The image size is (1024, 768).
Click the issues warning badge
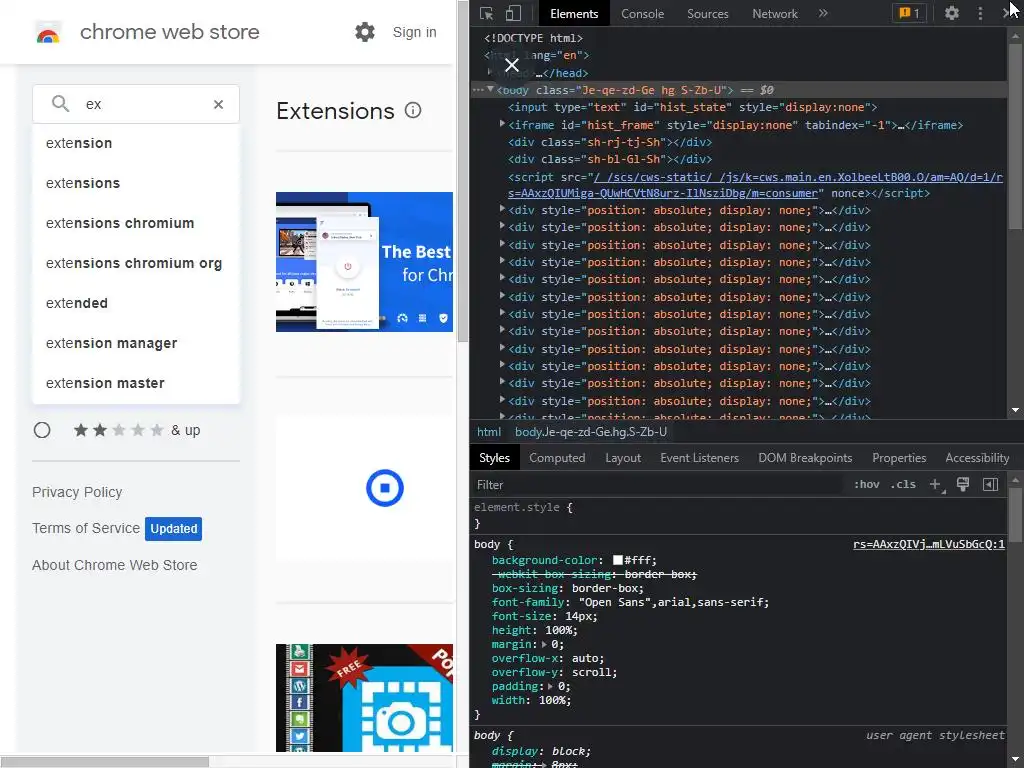[909, 13]
